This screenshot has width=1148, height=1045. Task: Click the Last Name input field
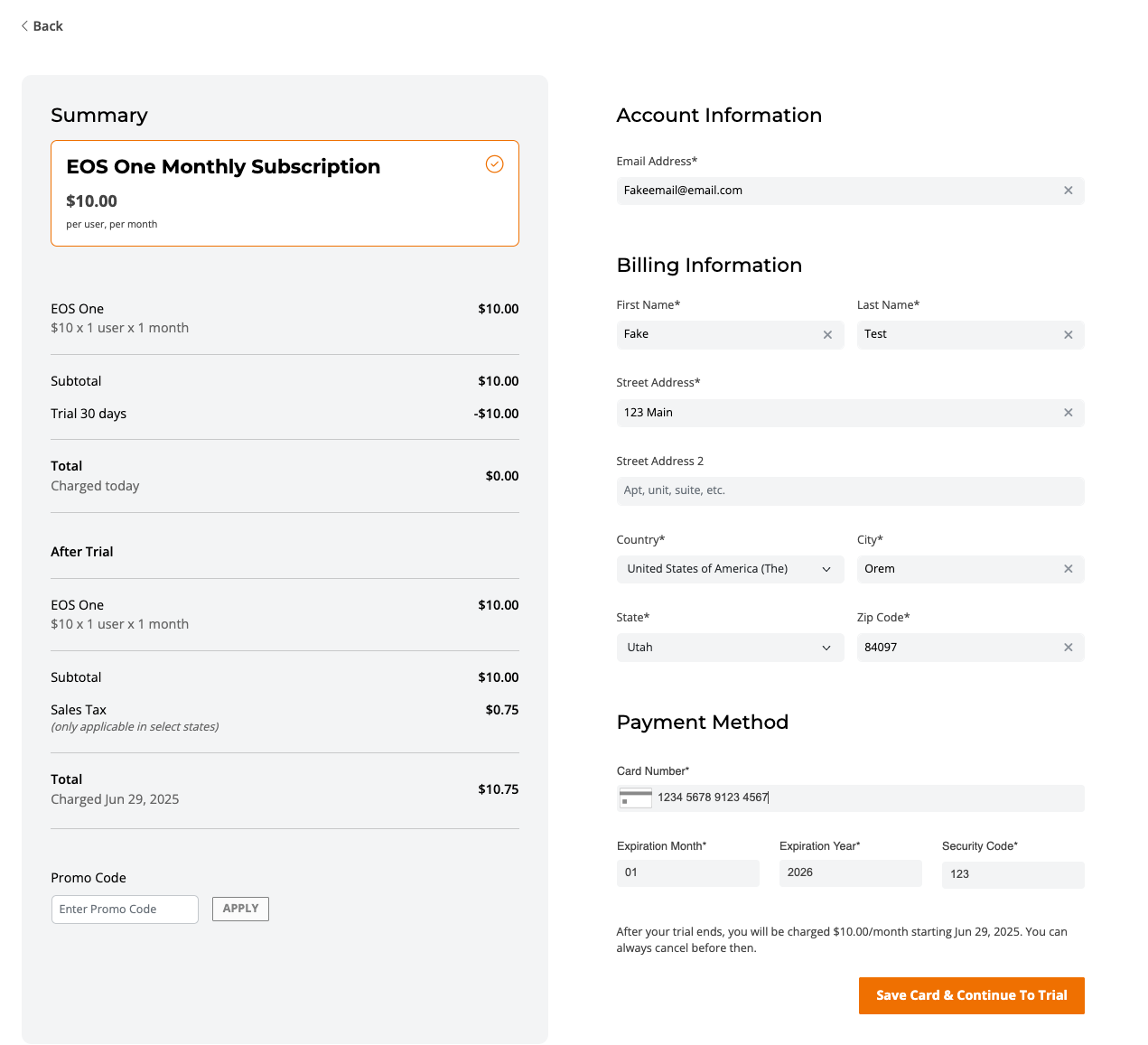tap(970, 335)
